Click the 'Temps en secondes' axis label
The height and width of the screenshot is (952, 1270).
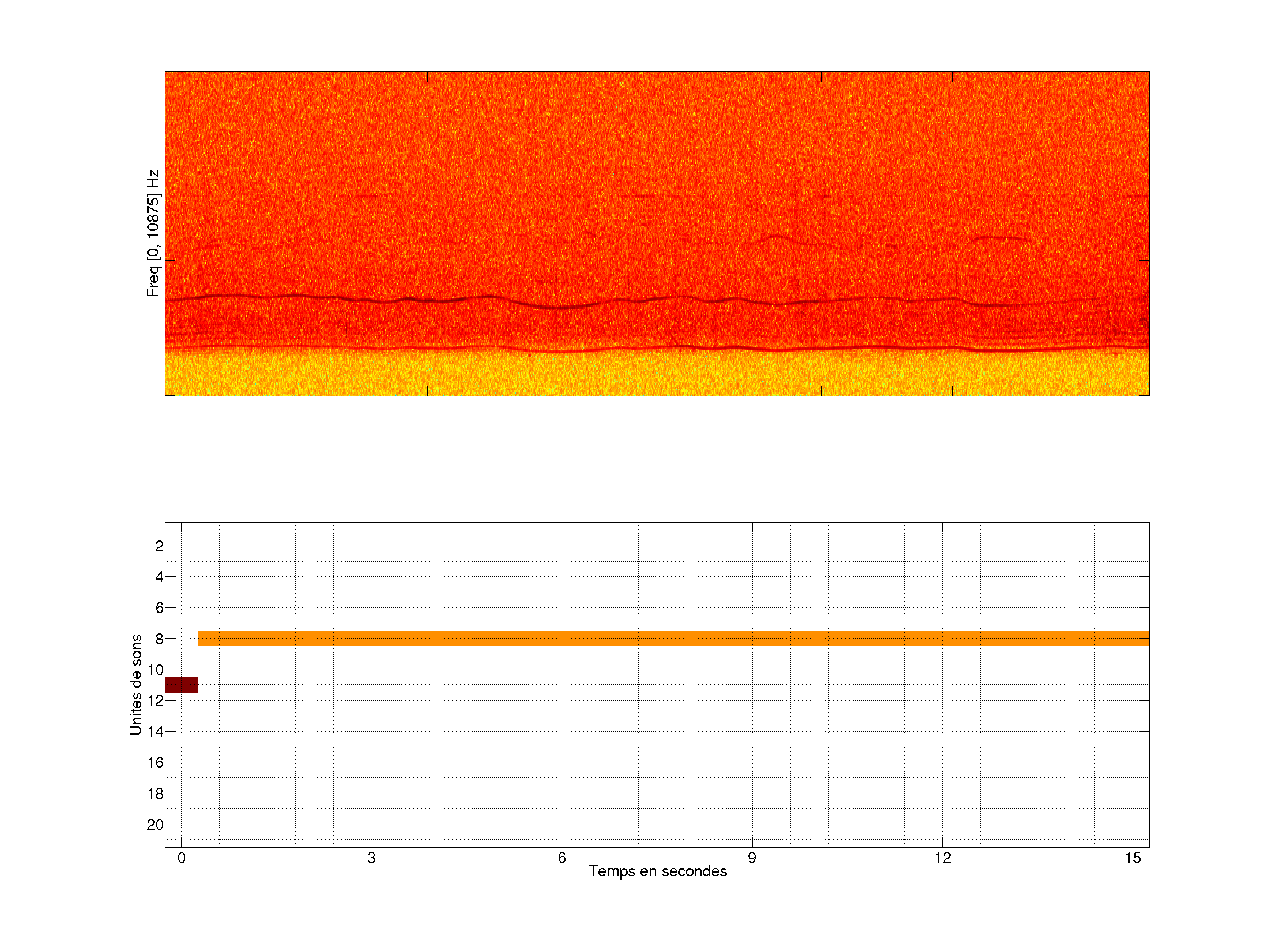[x=657, y=871]
